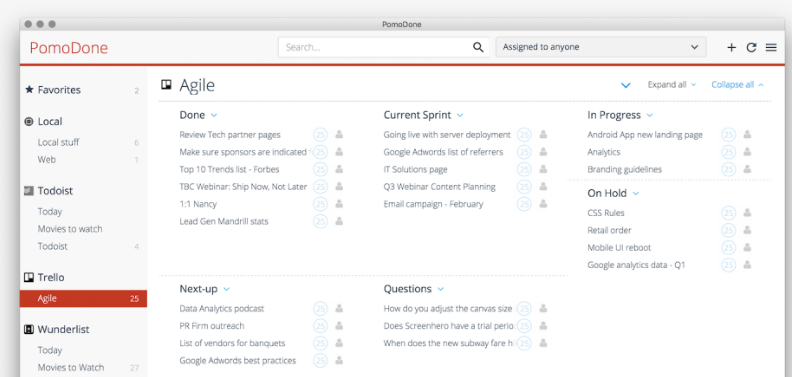This screenshot has height=377, width=792.
Task: Click assignee icon for Analytics task
Action: pyautogui.click(x=748, y=152)
